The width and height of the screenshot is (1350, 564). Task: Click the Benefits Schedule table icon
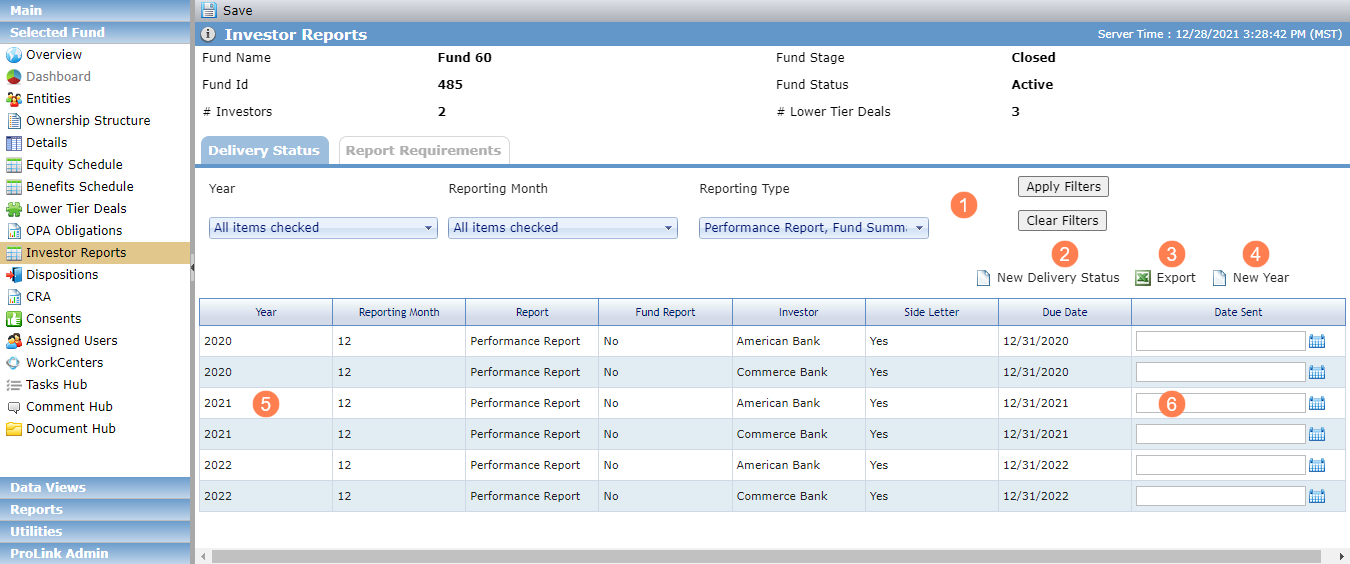pos(14,187)
